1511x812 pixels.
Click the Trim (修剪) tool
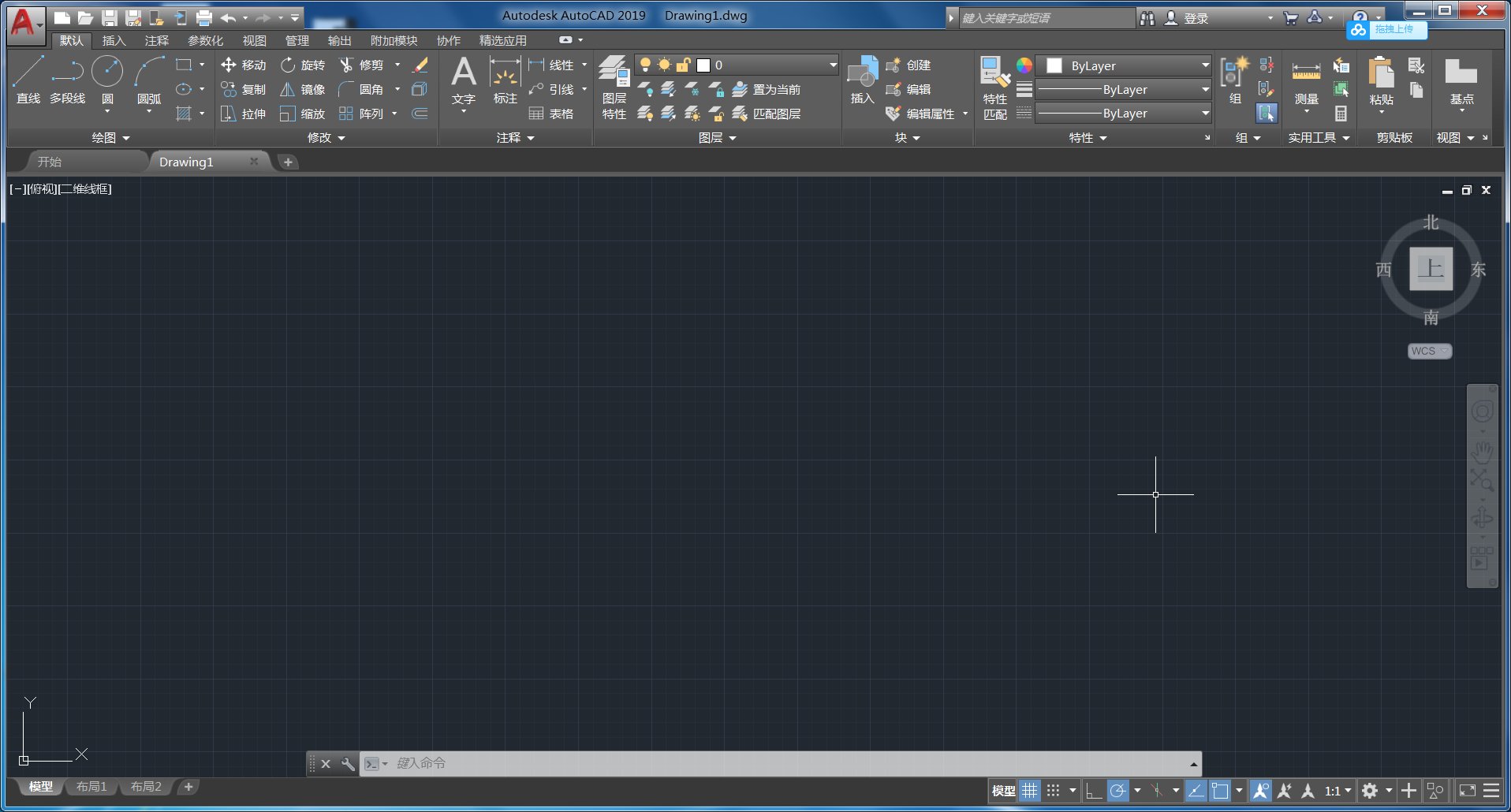(362, 65)
